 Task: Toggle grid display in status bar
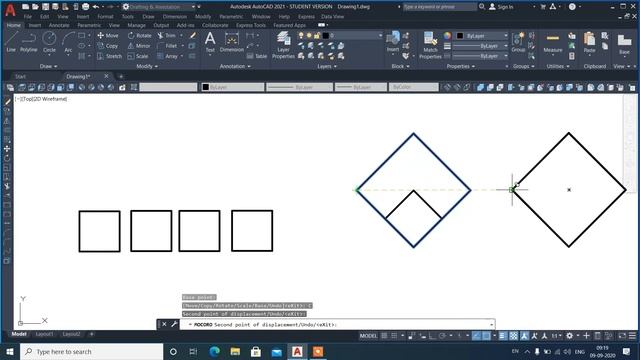pos(384,336)
